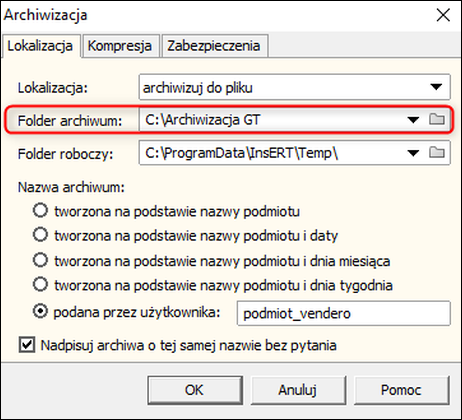Open the Folder archiwum dropdown arrow
Image resolution: width=462 pixels, height=420 pixels.
click(x=413, y=119)
